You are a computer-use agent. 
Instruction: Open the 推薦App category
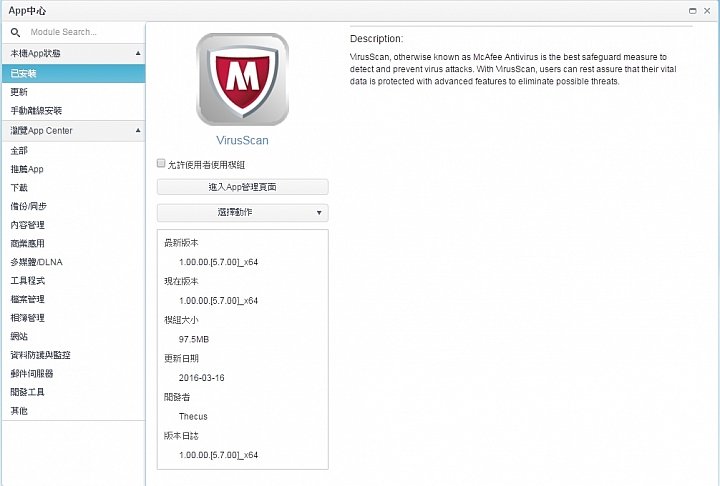point(73,169)
